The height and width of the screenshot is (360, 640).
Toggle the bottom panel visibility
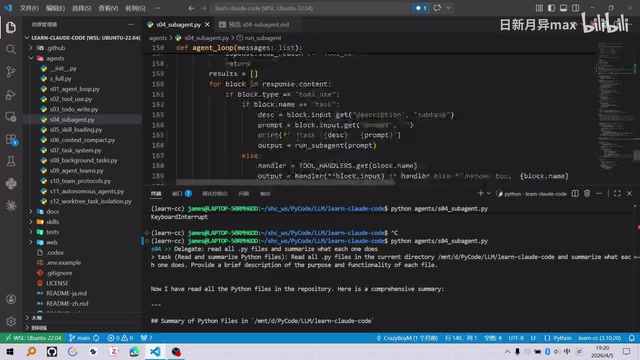tap(563, 8)
